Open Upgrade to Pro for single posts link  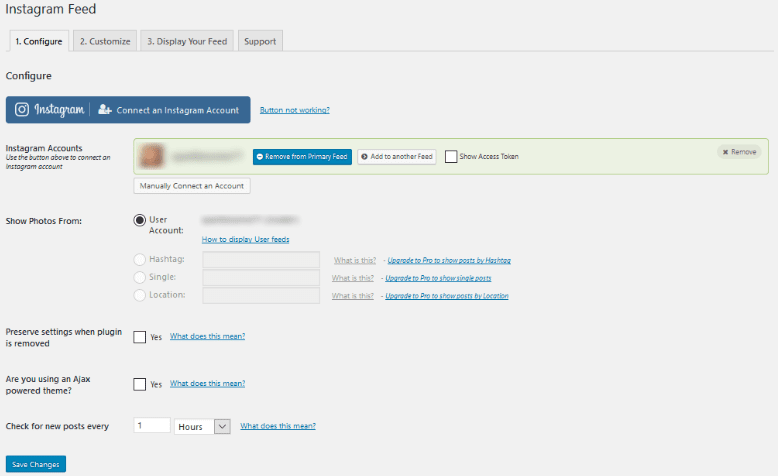[x=438, y=278]
